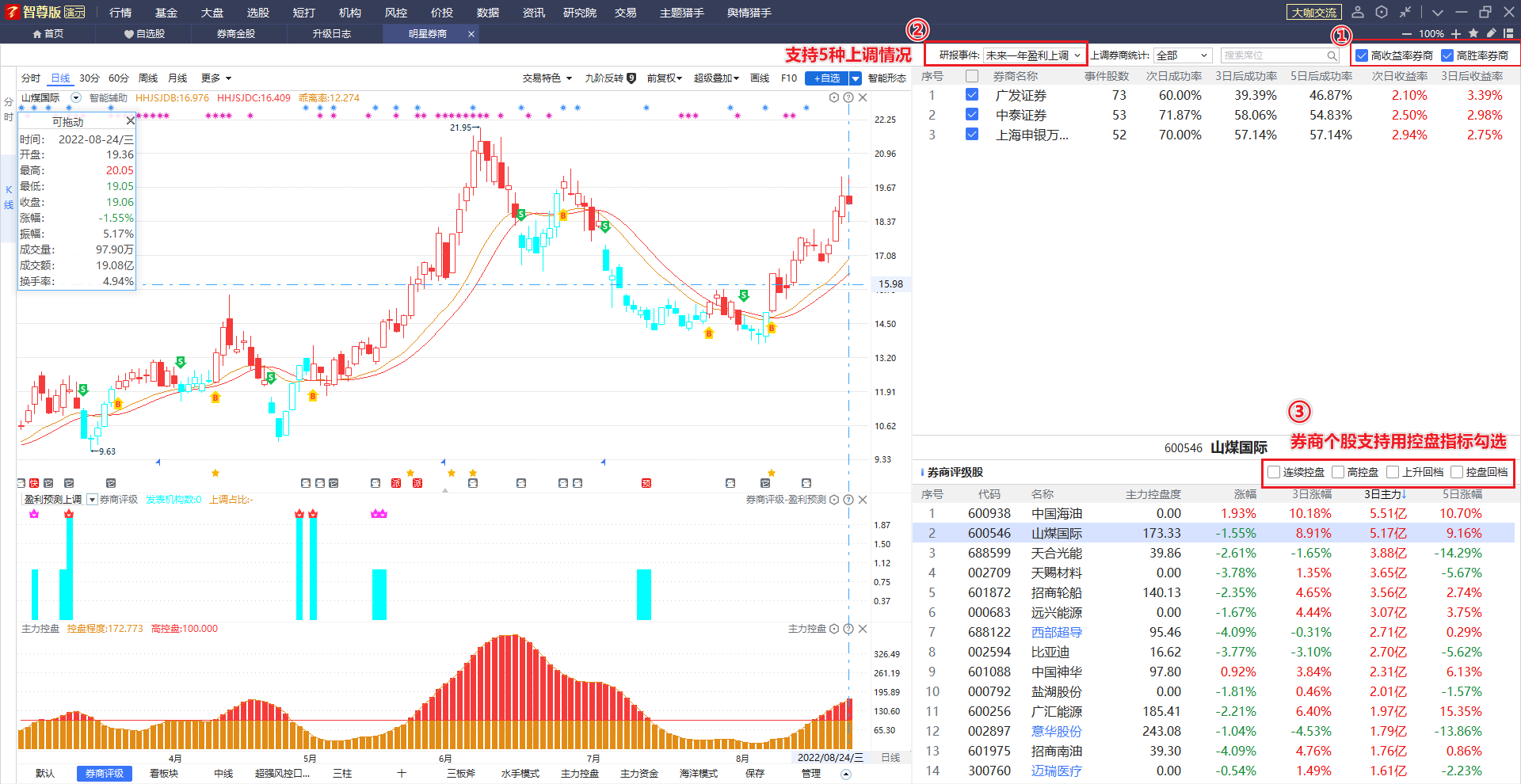Click the +自选 button
1521x784 pixels.
coord(827,78)
